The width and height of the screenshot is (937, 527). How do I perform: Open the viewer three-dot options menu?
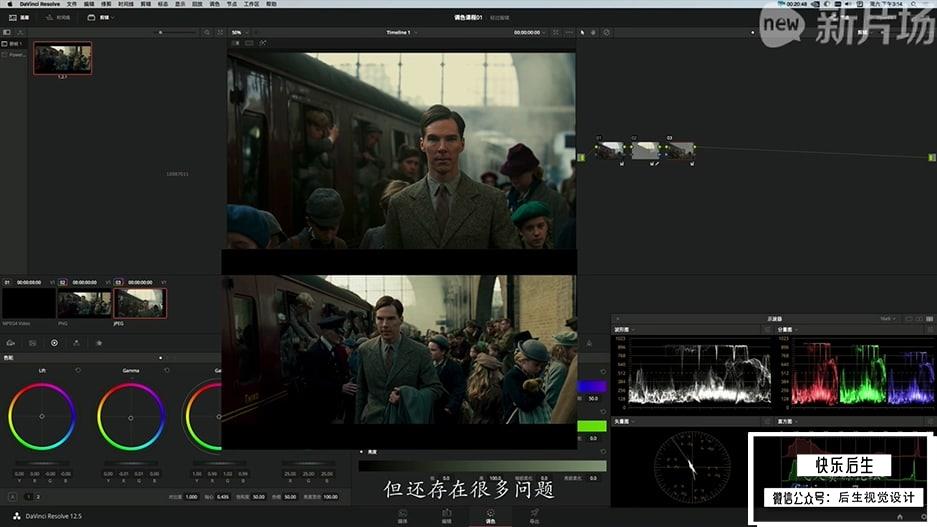click(x=569, y=32)
